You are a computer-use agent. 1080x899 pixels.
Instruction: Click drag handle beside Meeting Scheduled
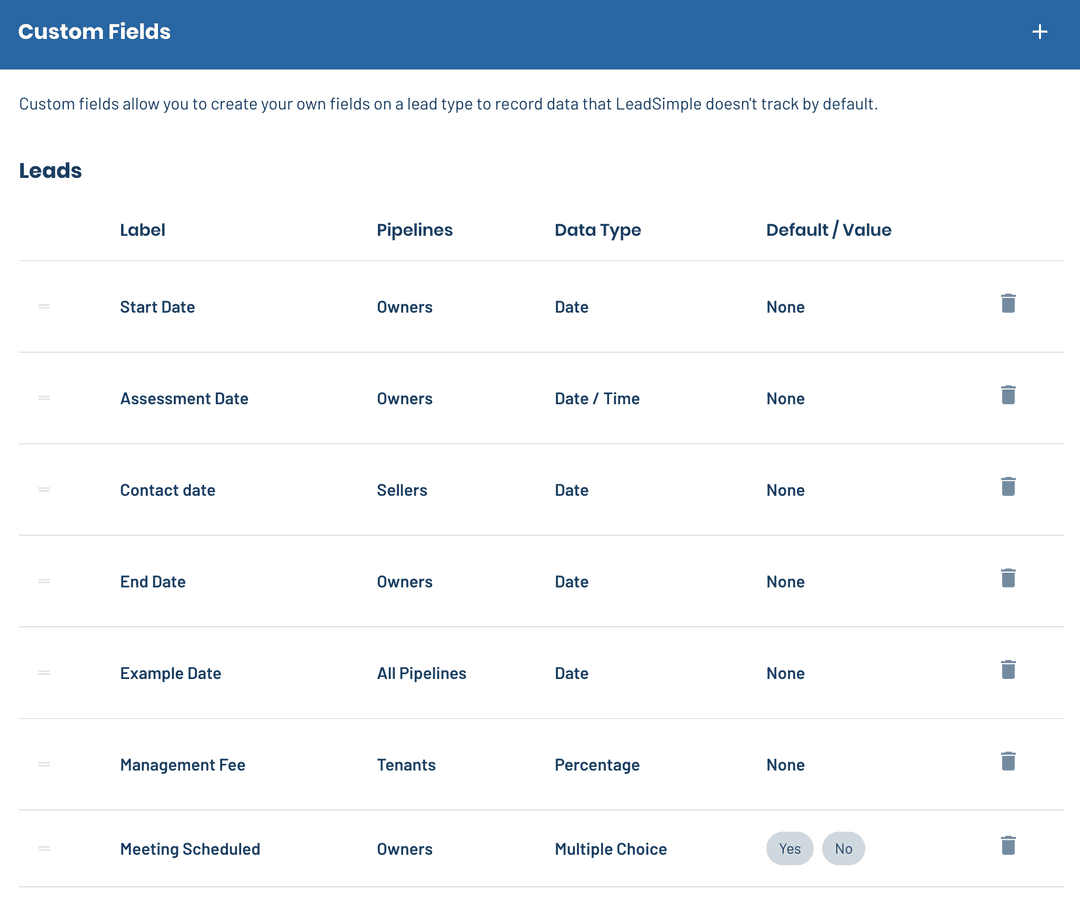point(44,849)
